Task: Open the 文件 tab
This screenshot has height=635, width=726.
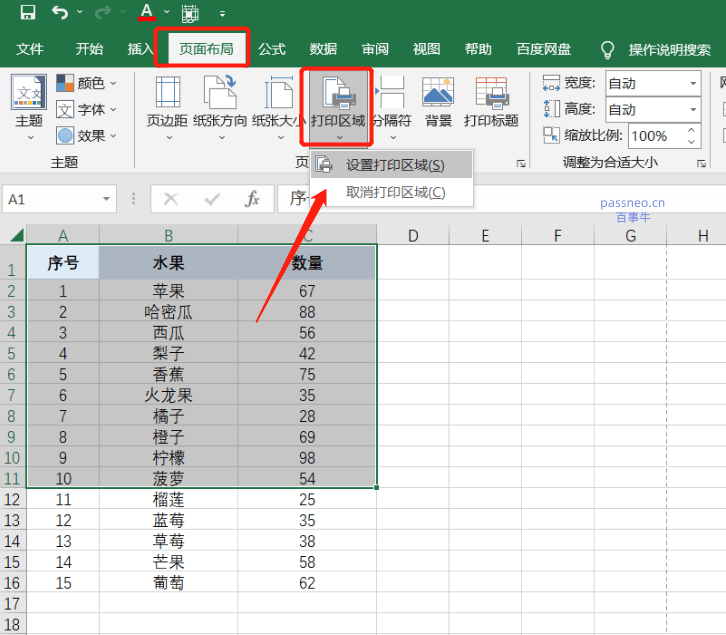Action: tap(30, 49)
